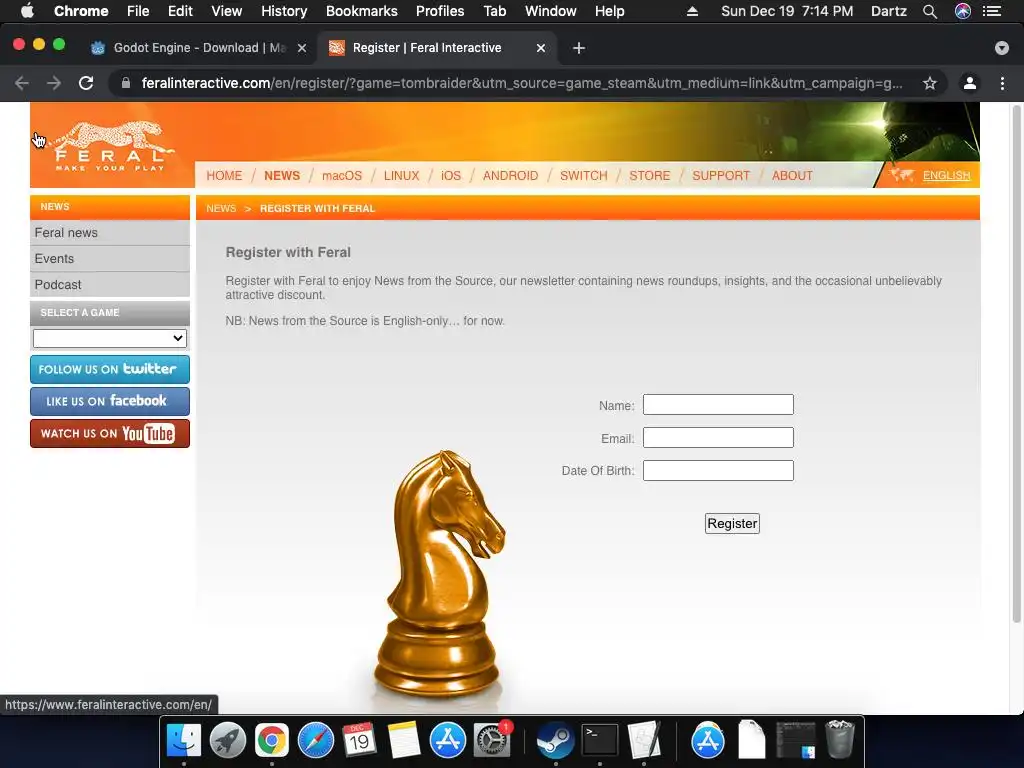
Task: Open the Apple menu
Action: 27,11
